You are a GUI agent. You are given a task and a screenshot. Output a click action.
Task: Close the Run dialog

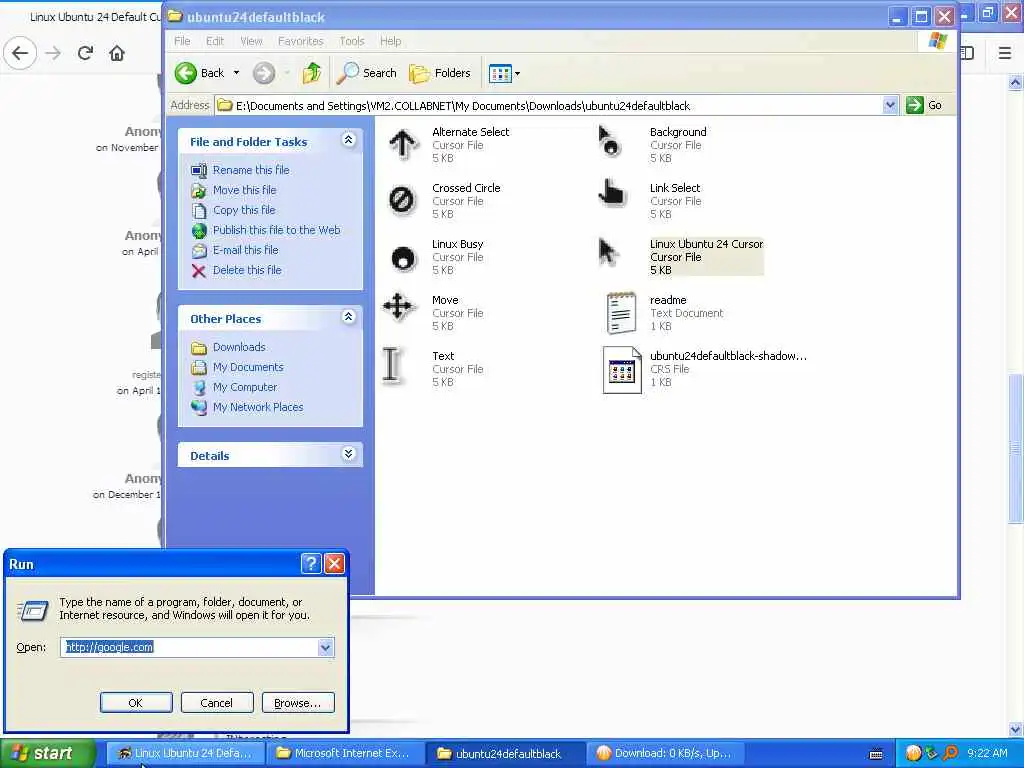pos(334,564)
